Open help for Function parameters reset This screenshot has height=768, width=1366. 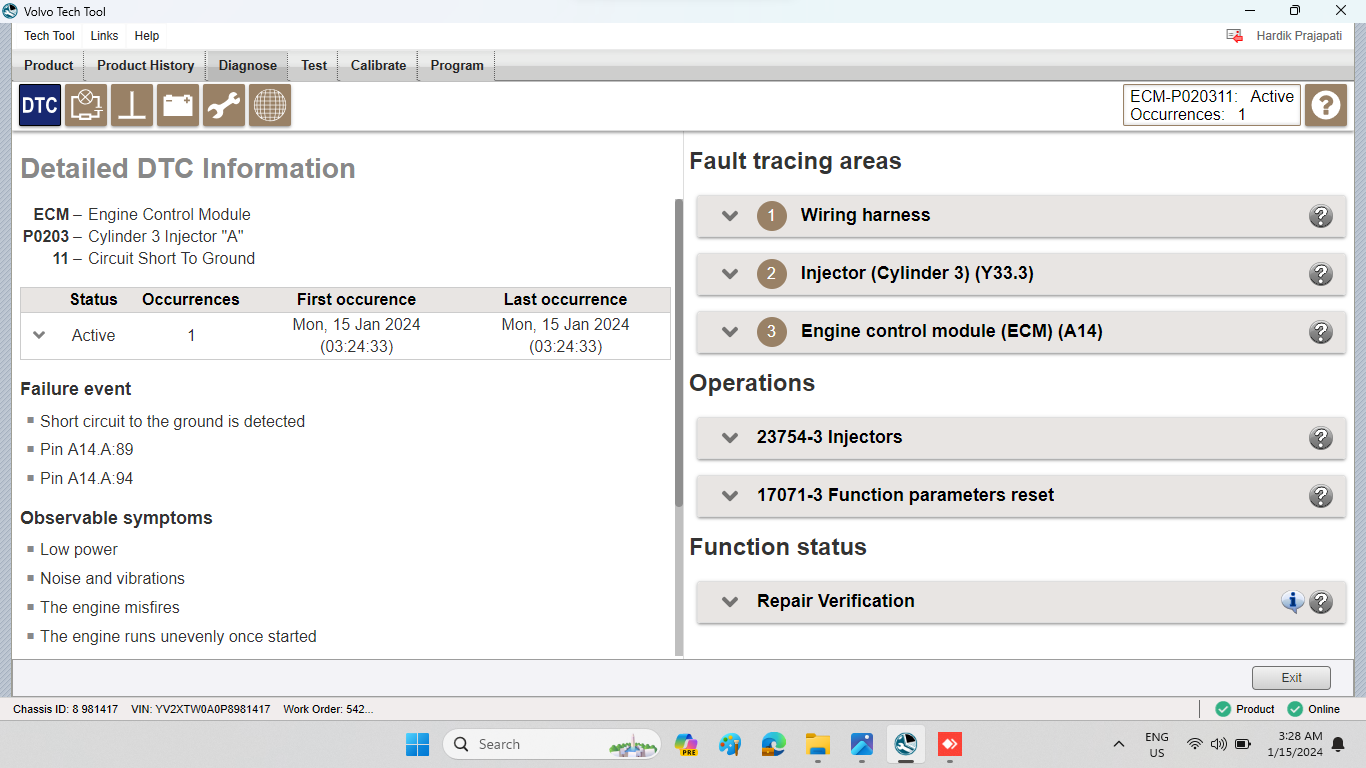point(1321,495)
